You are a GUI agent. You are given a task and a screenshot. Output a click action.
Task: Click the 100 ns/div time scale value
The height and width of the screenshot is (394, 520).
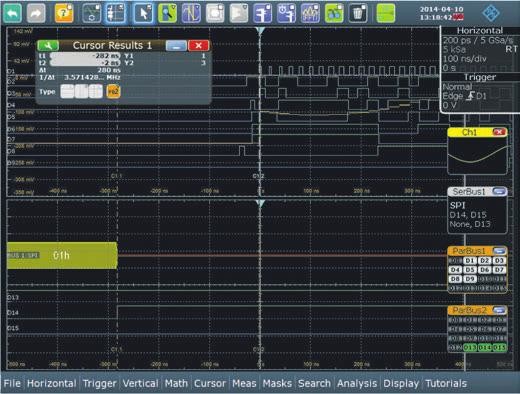(x=464, y=59)
